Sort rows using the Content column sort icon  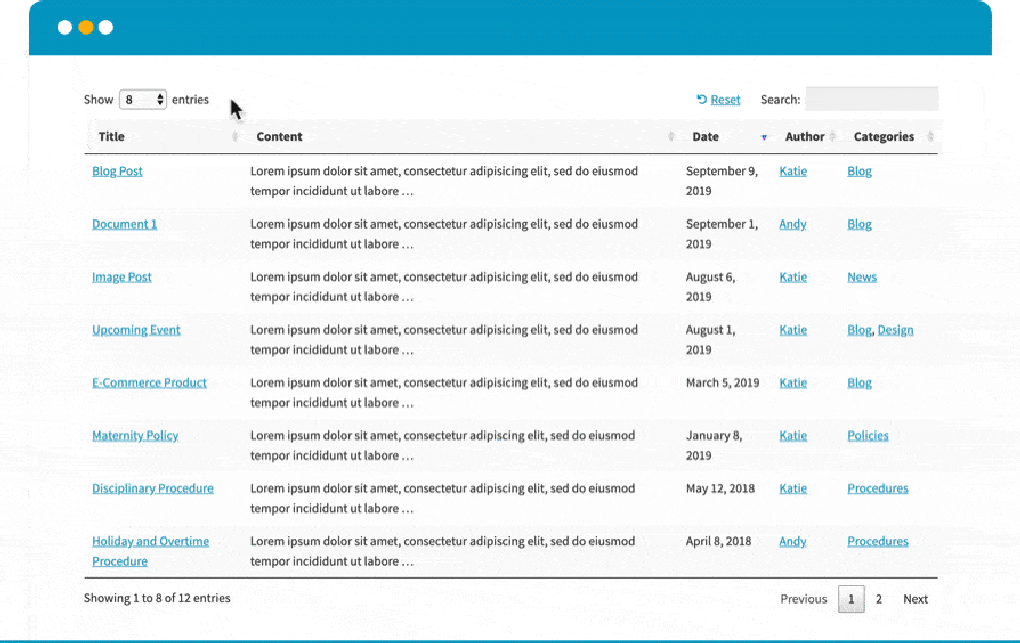click(670, 136)
